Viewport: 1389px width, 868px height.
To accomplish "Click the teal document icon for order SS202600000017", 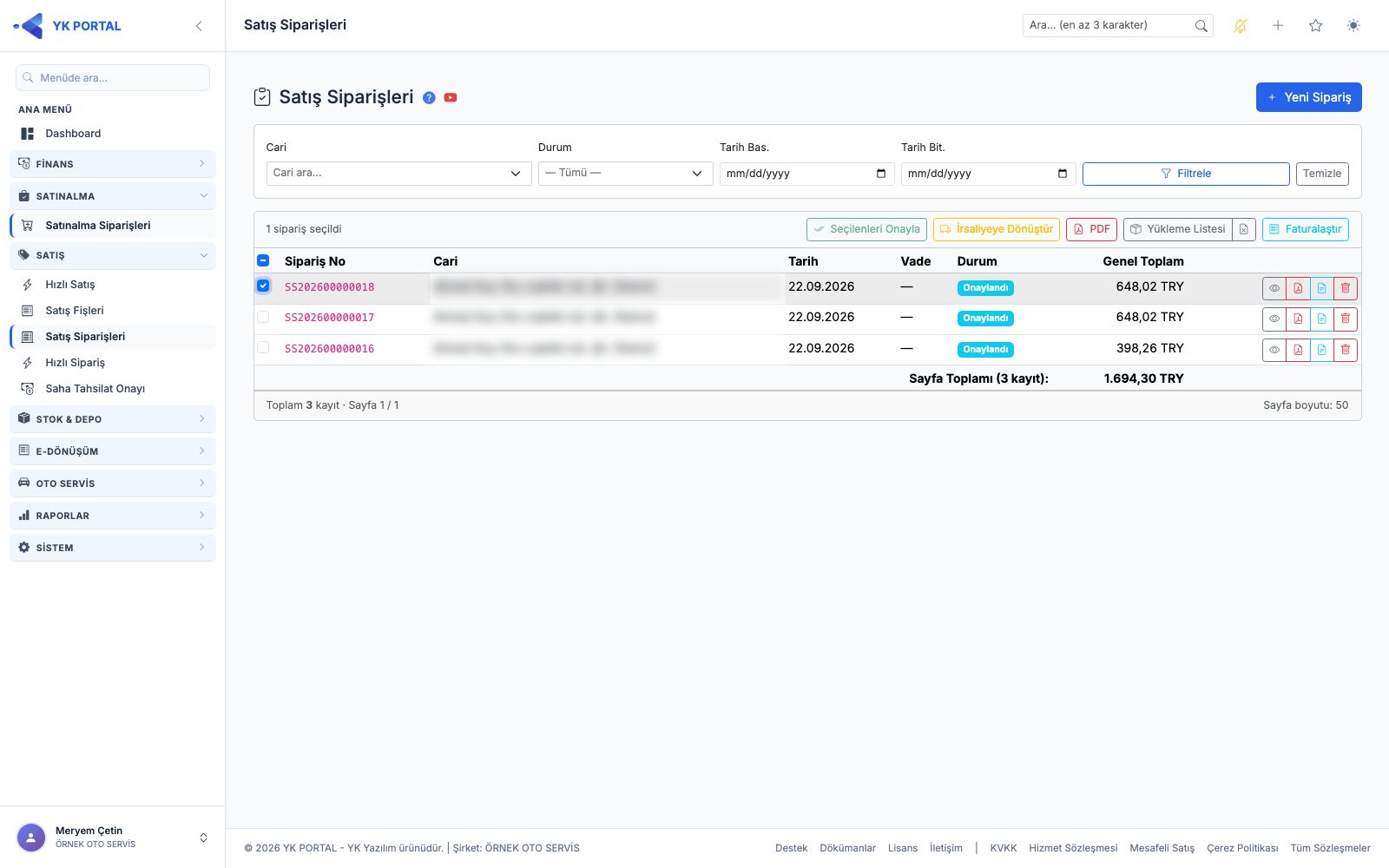I will [1321, 319].
